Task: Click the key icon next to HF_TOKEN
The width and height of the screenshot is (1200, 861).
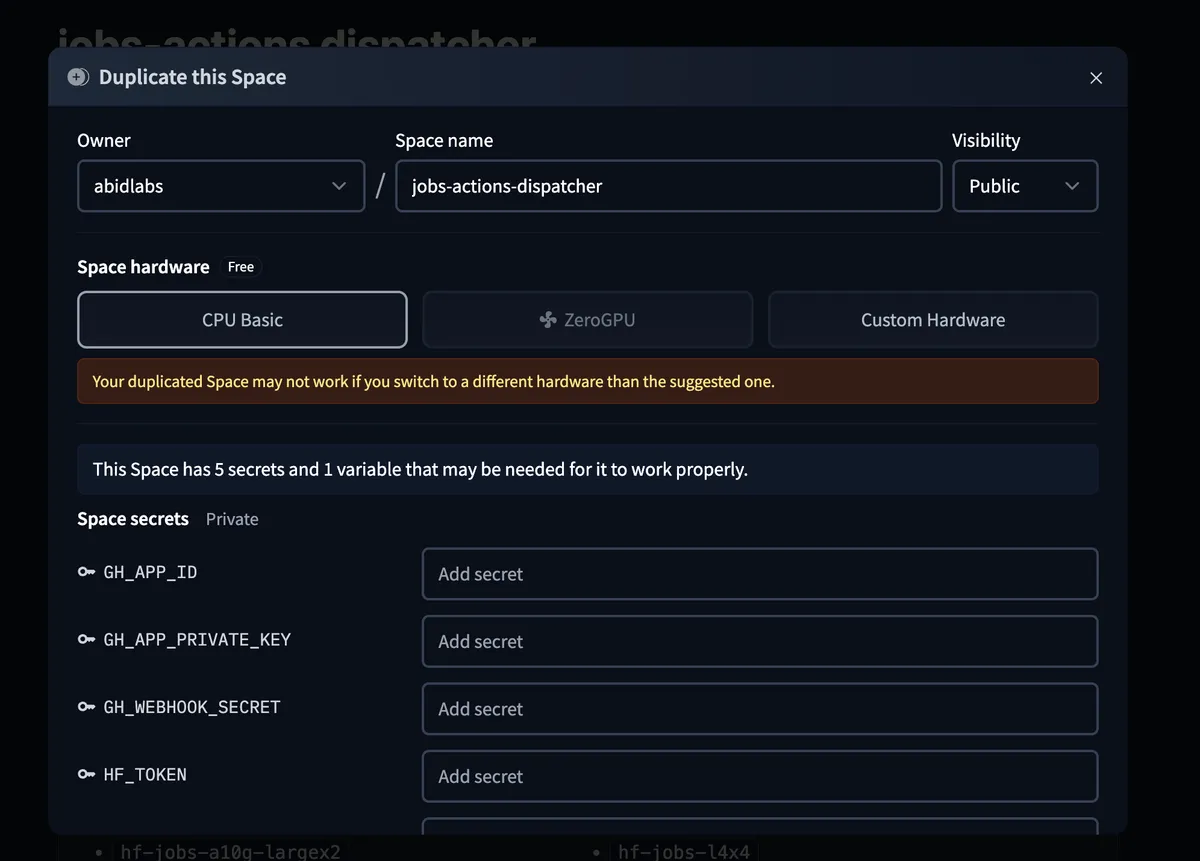Action: tap(86, 774)
